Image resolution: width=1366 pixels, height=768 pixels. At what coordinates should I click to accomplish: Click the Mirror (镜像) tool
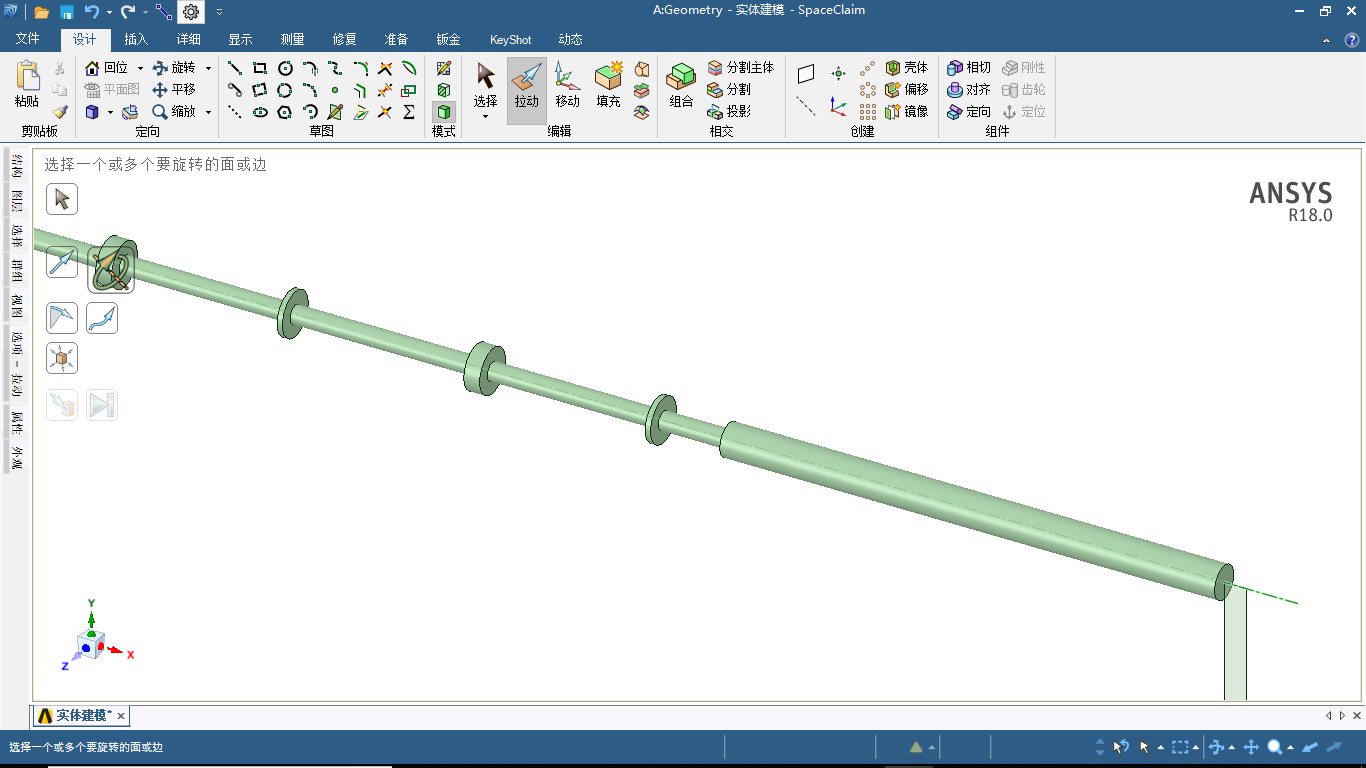click(x=907, y=112)
